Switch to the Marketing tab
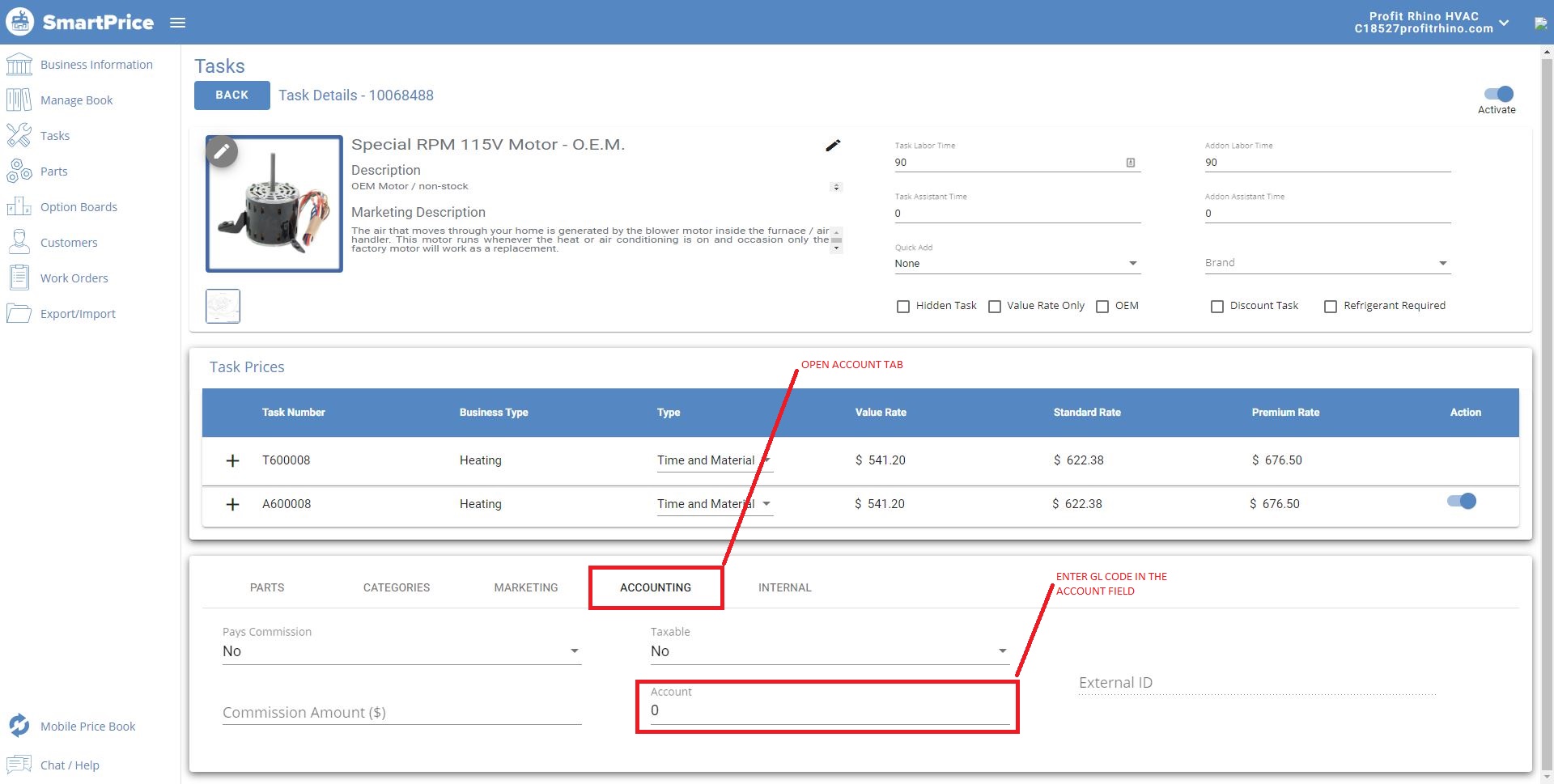 (525, 587)
